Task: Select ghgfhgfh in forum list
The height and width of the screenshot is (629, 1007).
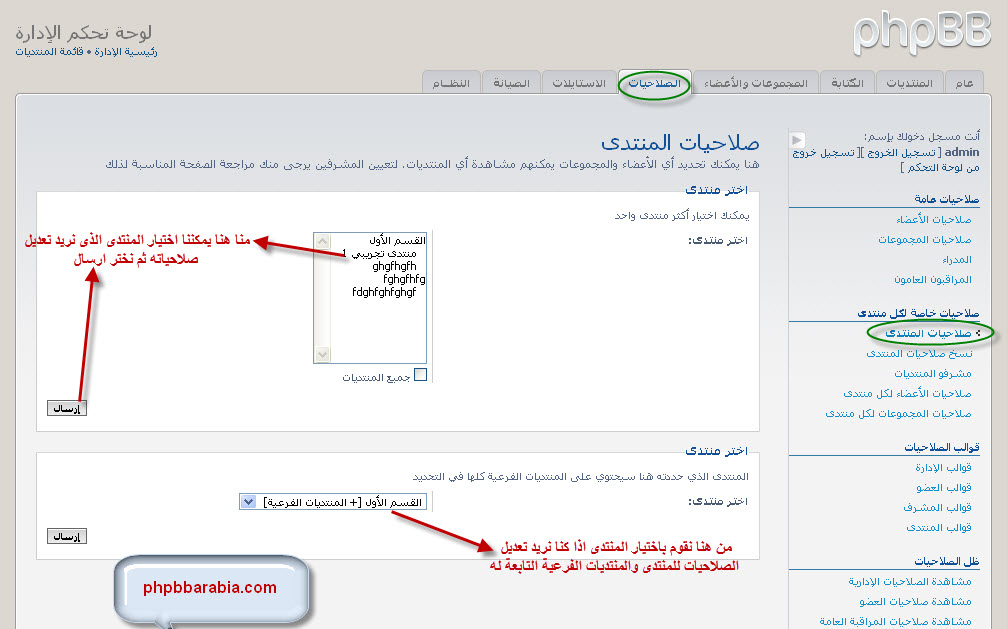Action: point(394,266)
